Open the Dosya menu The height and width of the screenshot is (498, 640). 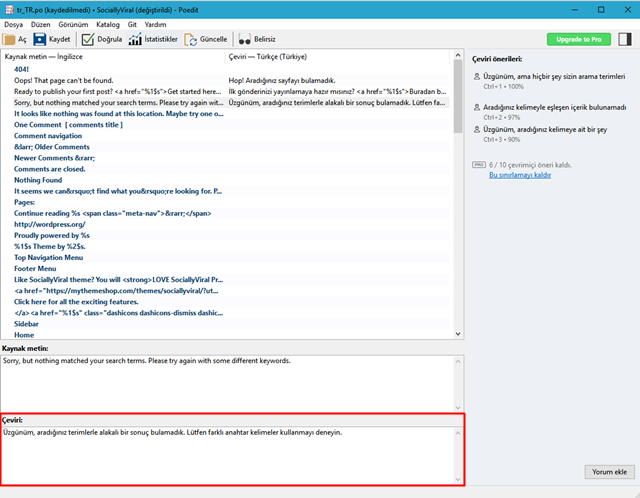click(x=13, y=24)
